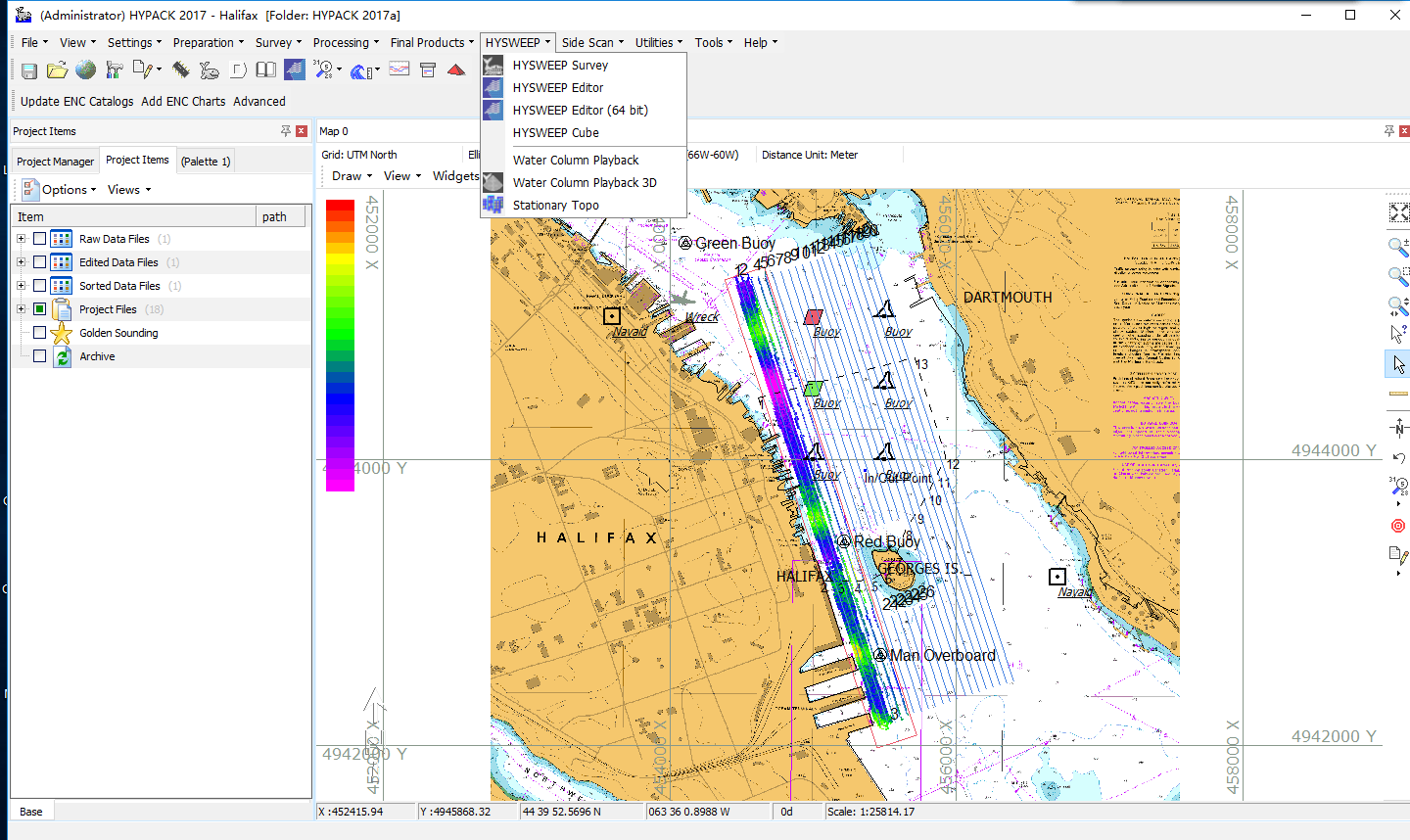Click the zoom extents icon on right toolbar
This screenshot has width=1410, height=840.
1399,212
